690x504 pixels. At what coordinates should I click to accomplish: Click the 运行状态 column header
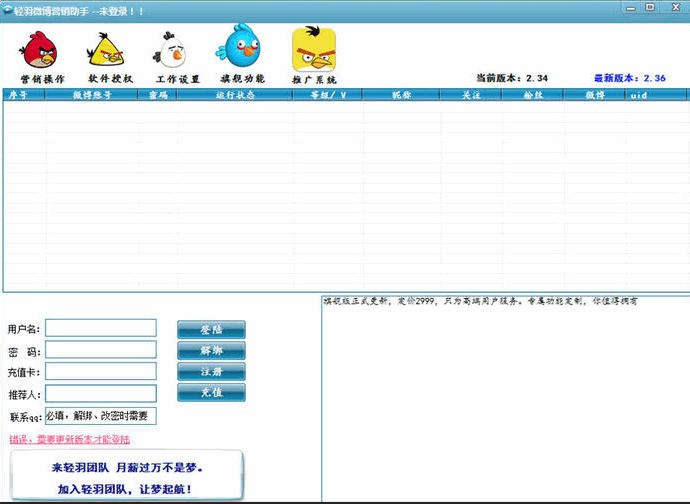point(235,96)
